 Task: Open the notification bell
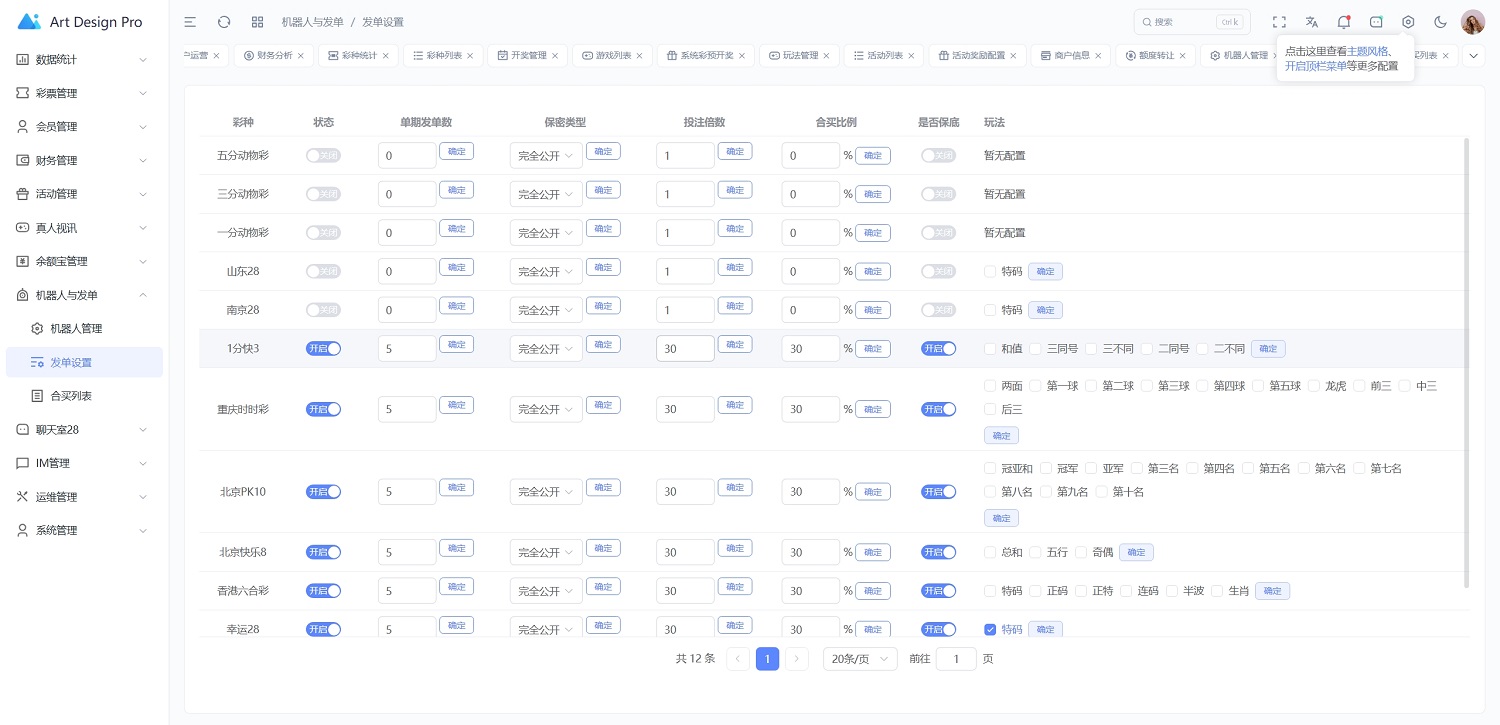point(1343,22)
